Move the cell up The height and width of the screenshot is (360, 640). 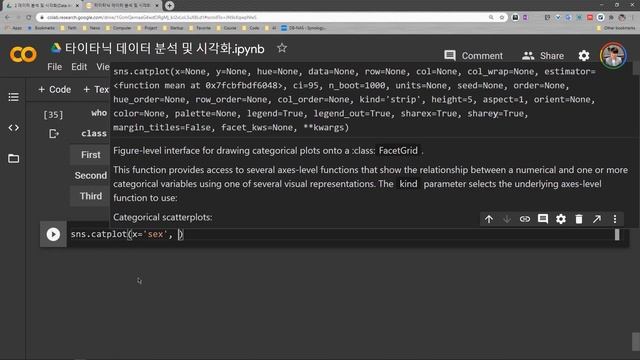(x=489, y=219)
